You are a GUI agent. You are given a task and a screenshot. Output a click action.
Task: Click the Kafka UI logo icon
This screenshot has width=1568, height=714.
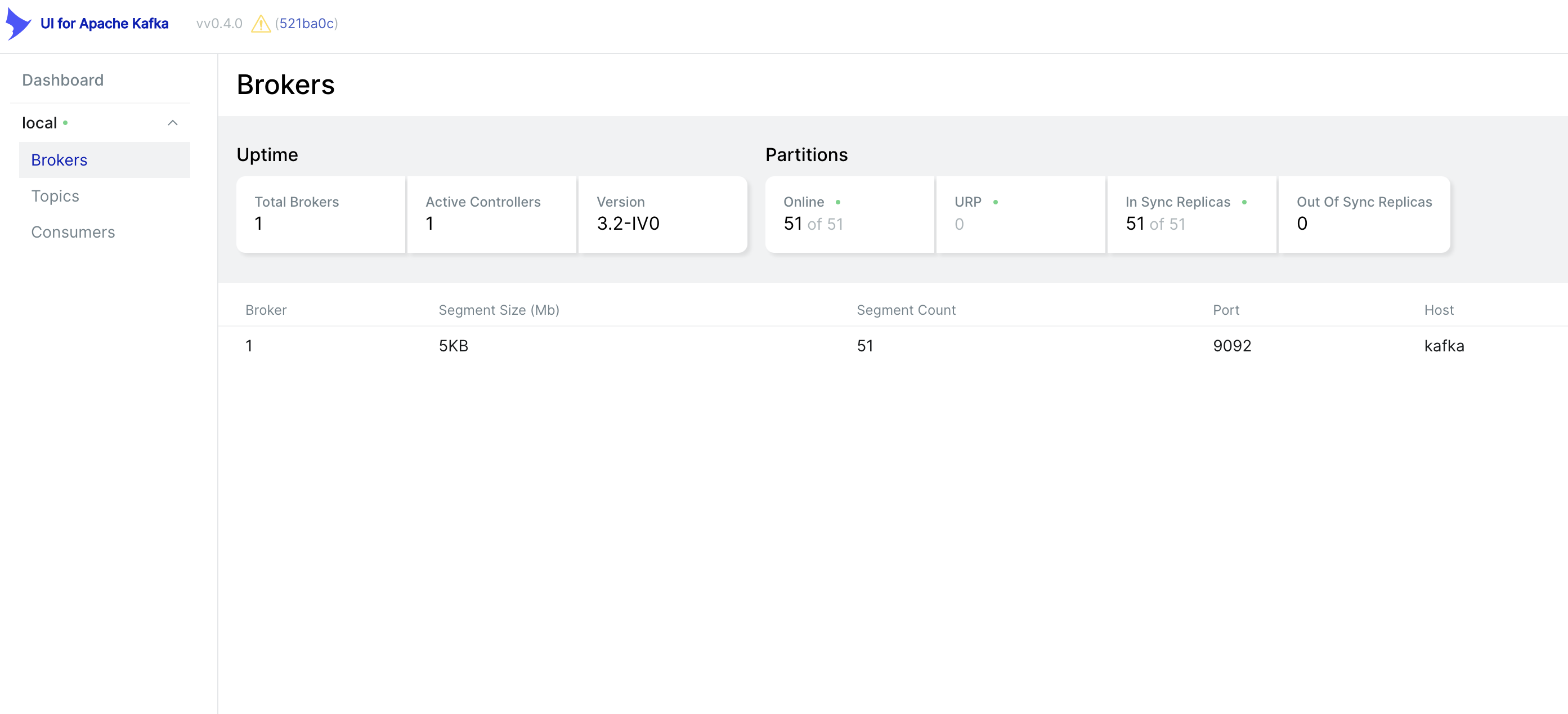click(17, 24)
